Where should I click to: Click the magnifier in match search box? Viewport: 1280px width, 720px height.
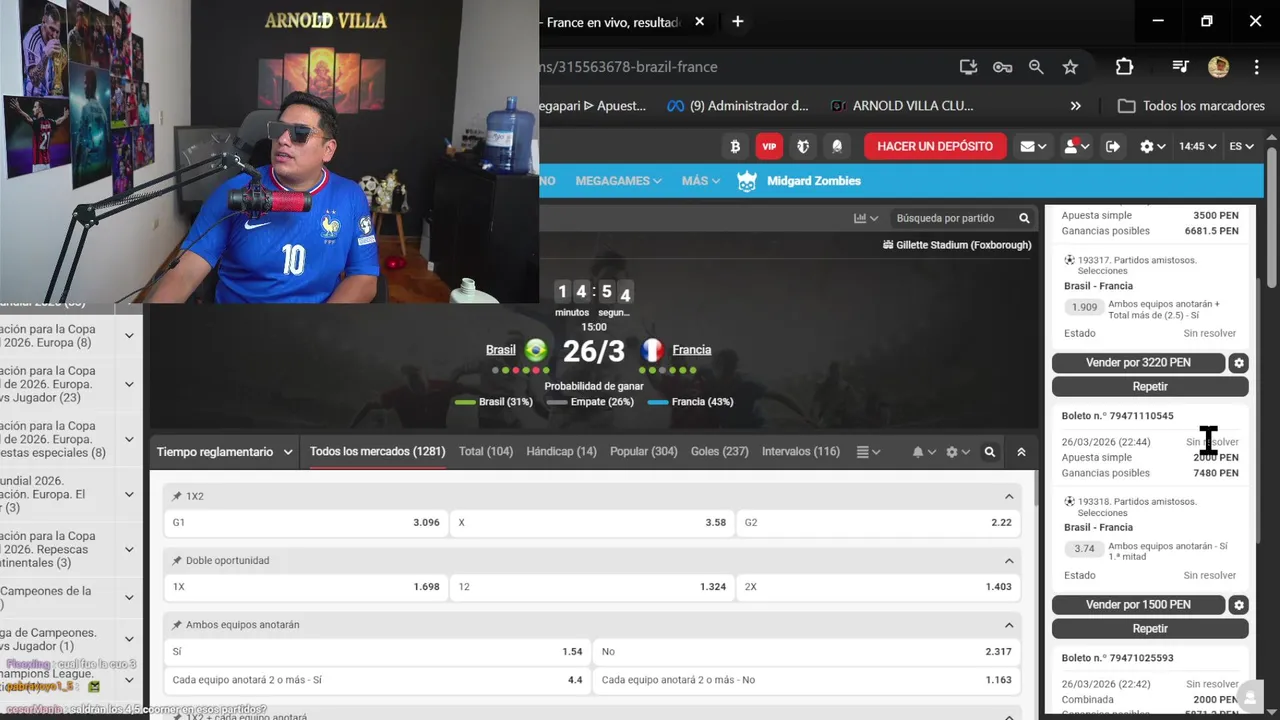pos(1024,218)
